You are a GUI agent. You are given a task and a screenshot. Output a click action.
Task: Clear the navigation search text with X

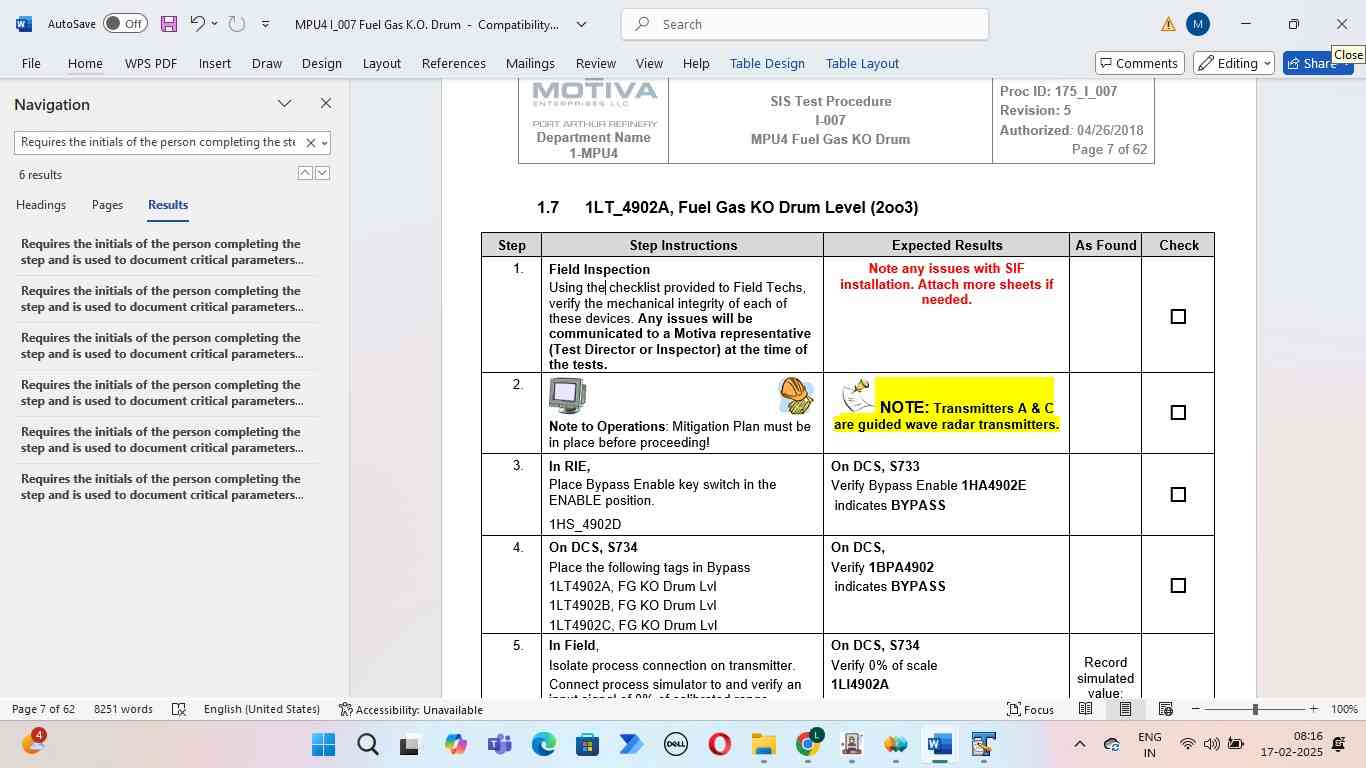[x=310, y=143]
